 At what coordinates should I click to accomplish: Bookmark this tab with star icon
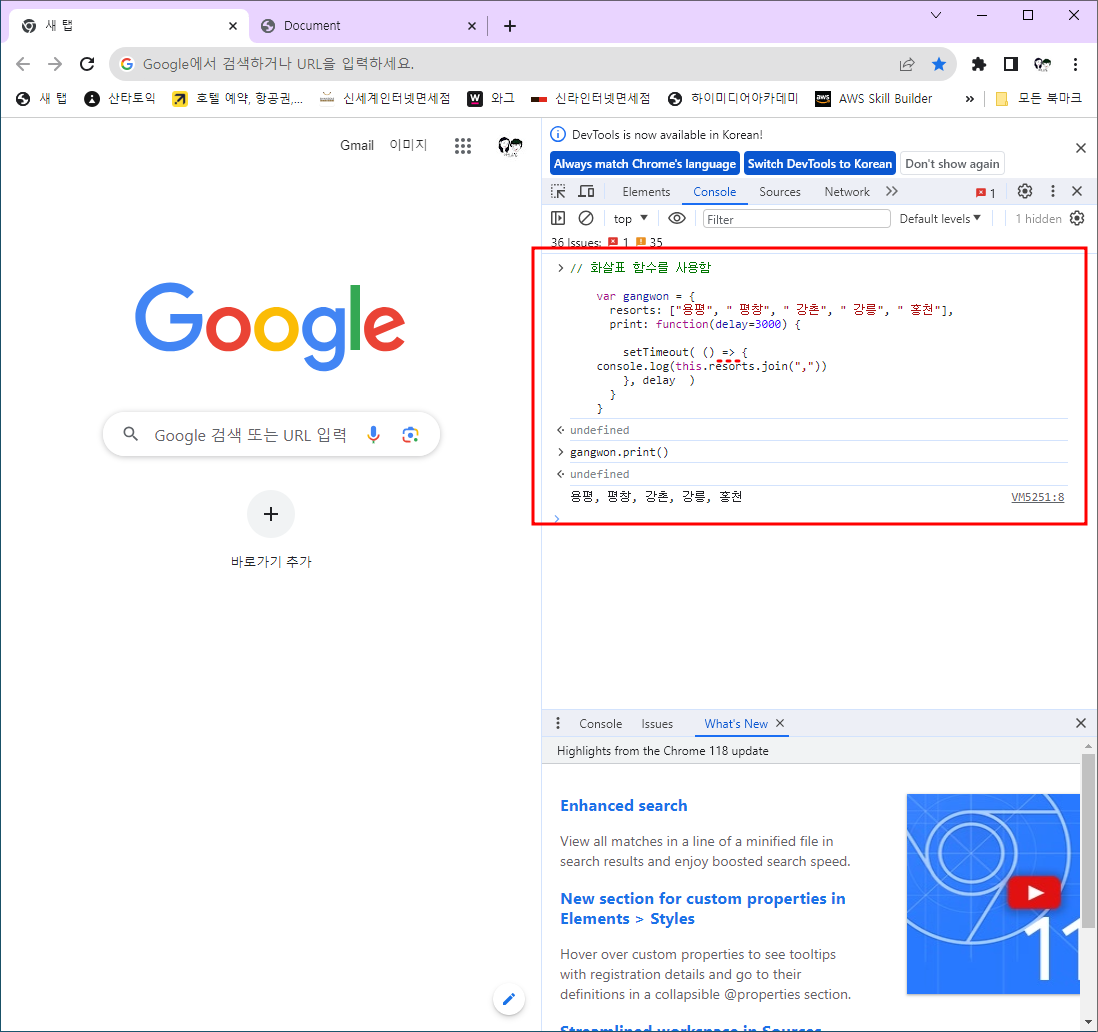pyautogui.click(x=939, y=64)
